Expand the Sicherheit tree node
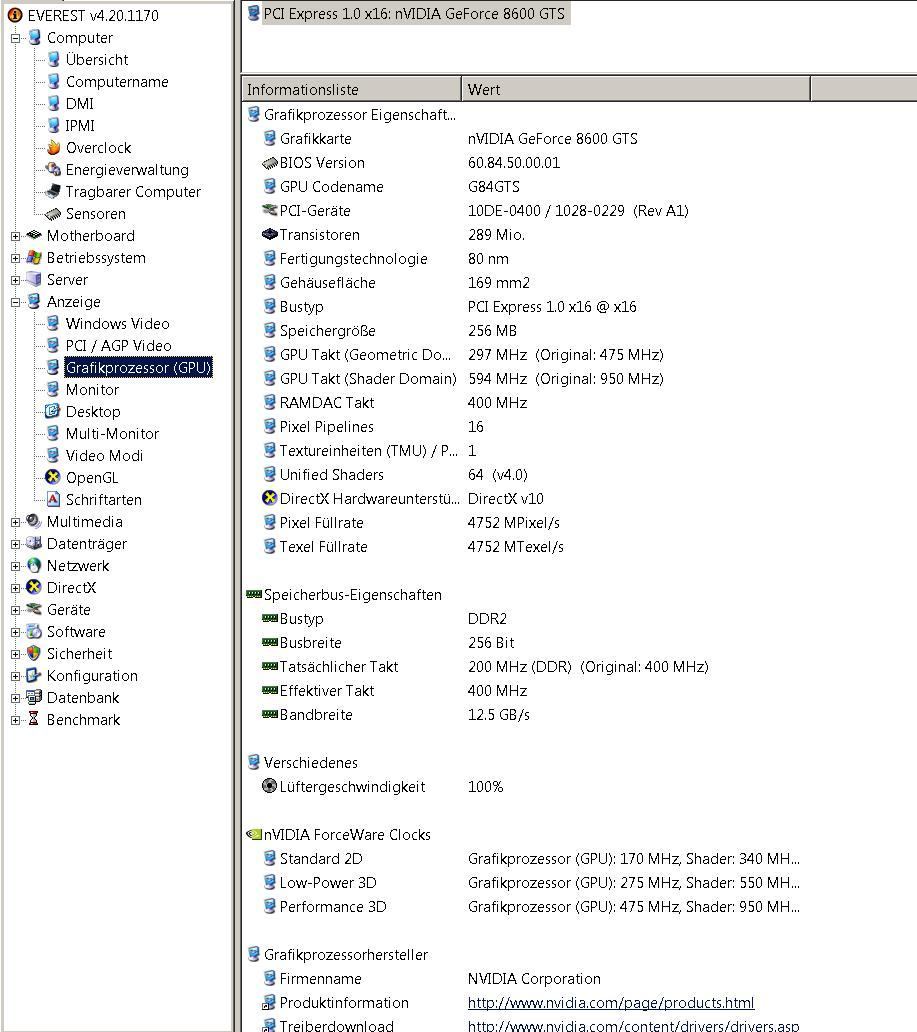The width and height of the screenshot is (917, 1032). (x=16, y=654)
